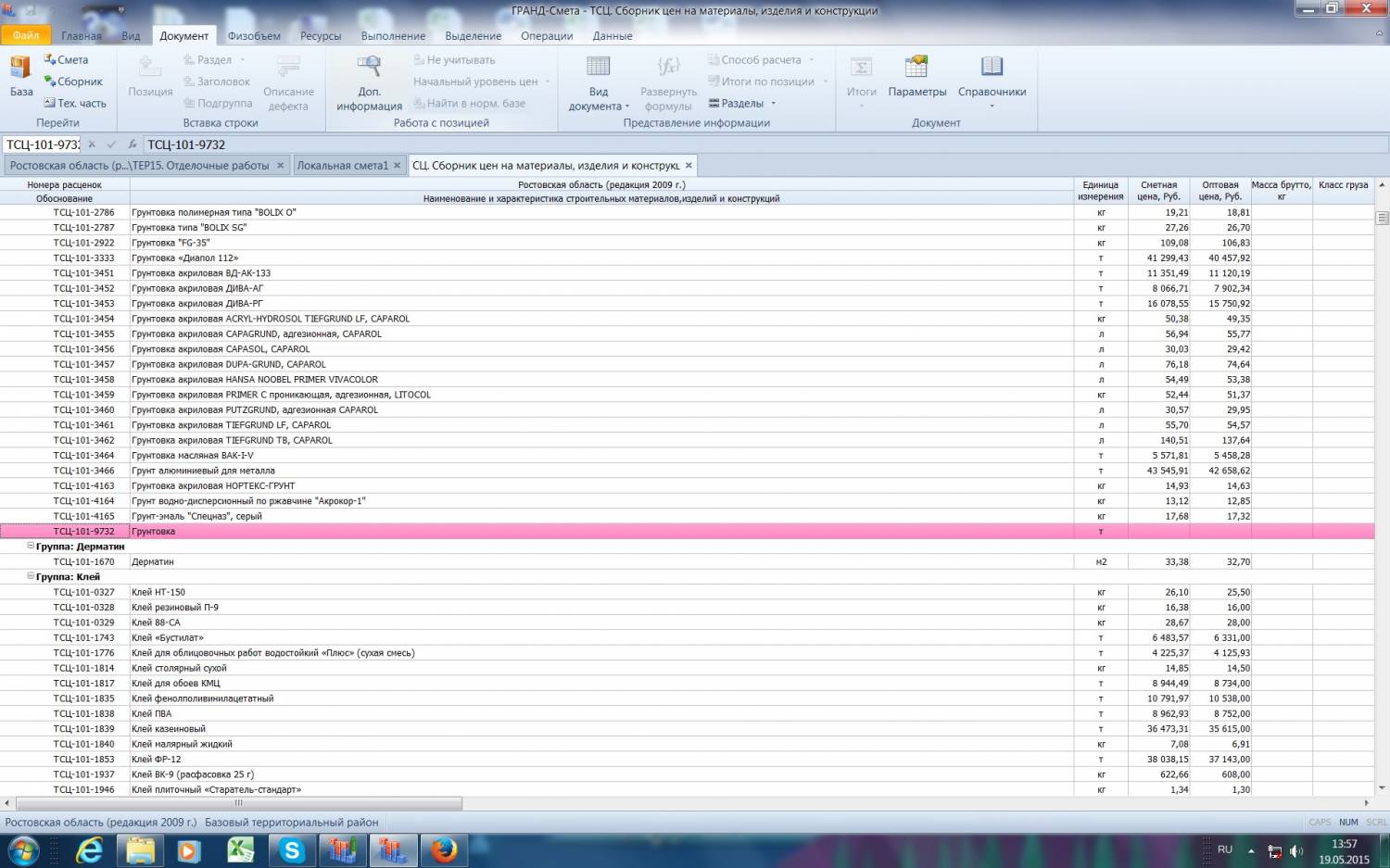This screenshot has height=868, width=1390.
Task: Switch to the Физобъем ribbon tab
Action: click(x=254, y=36)
